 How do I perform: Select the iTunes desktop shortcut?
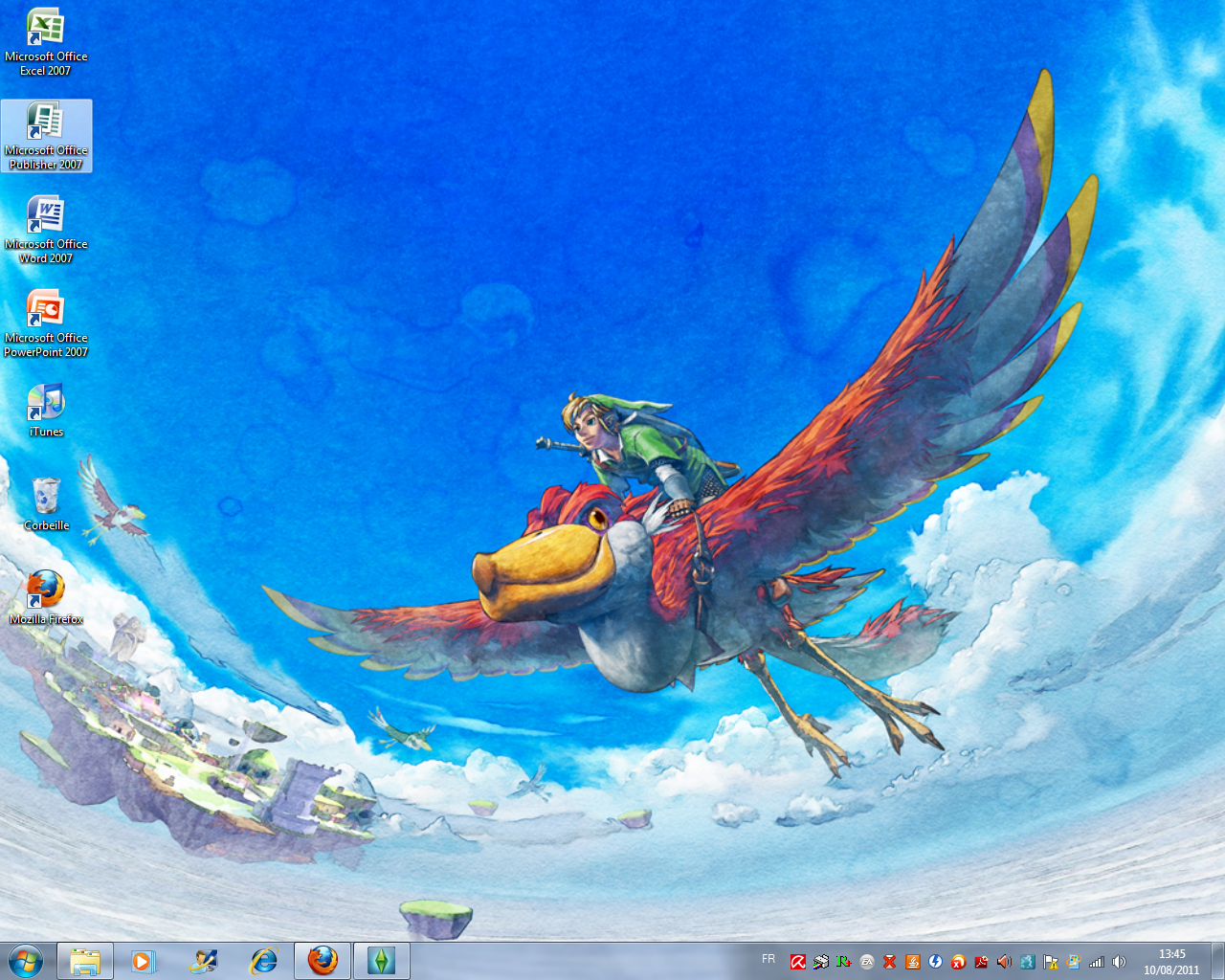click(x=46, y=411)
